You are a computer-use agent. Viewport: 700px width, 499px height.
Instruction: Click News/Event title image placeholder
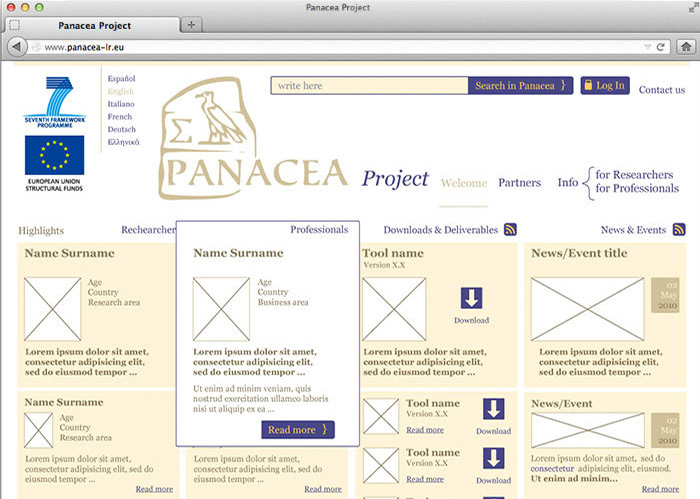588,309
